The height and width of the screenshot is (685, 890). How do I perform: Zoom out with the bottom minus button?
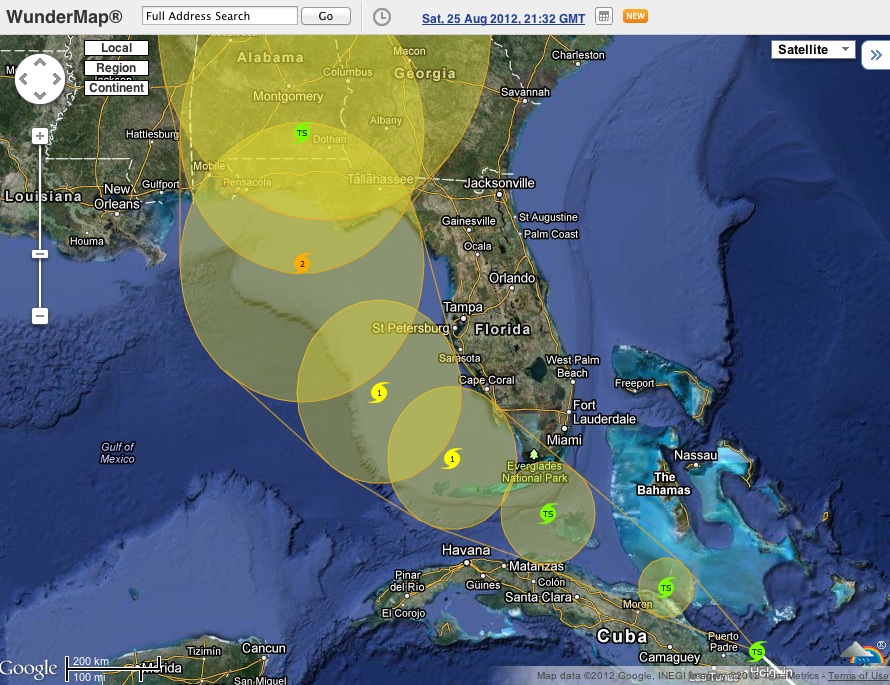[40, 316]
